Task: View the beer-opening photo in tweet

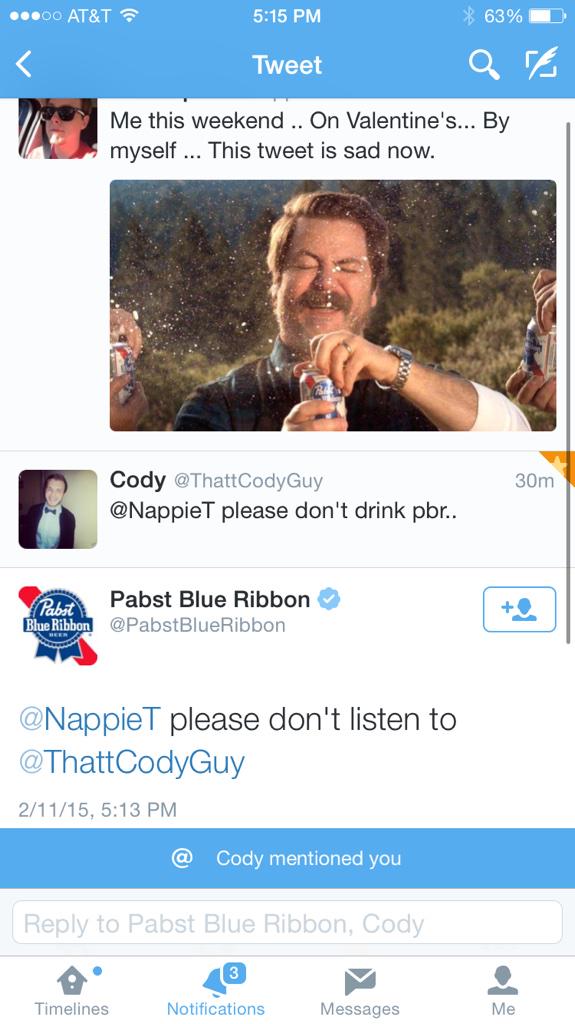Action: point(333,305)
